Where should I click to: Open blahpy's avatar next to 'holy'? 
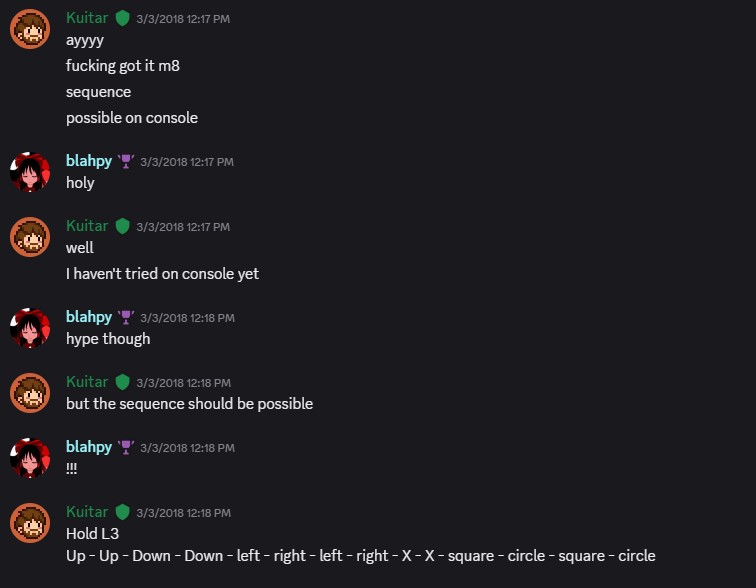click(30, 172)
